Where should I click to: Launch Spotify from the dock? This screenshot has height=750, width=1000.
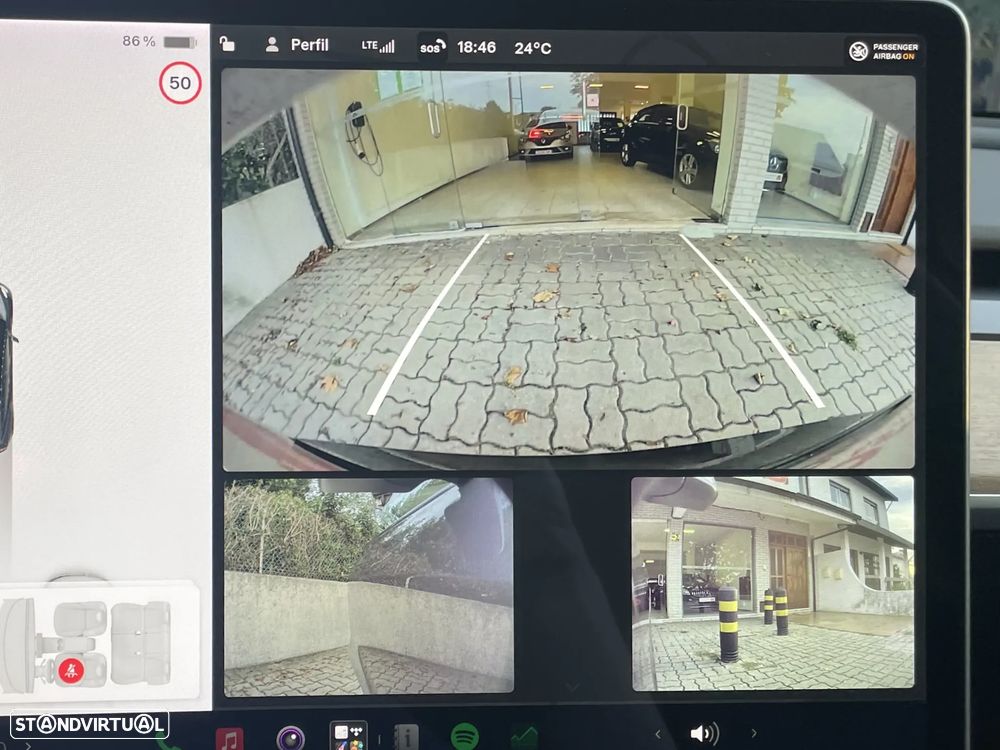point(465,736)
